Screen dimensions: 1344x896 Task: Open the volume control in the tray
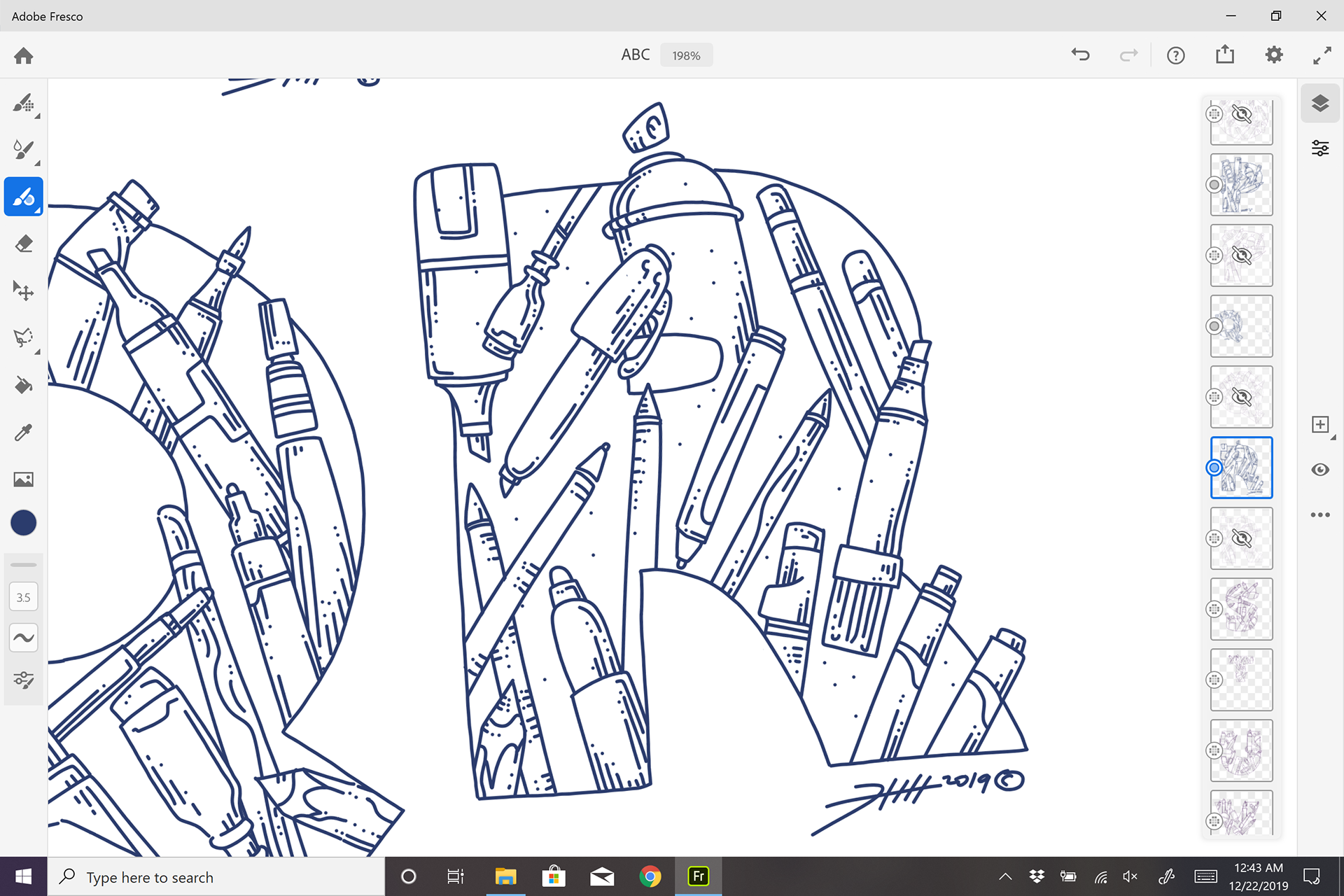[x=1130, y=876]
